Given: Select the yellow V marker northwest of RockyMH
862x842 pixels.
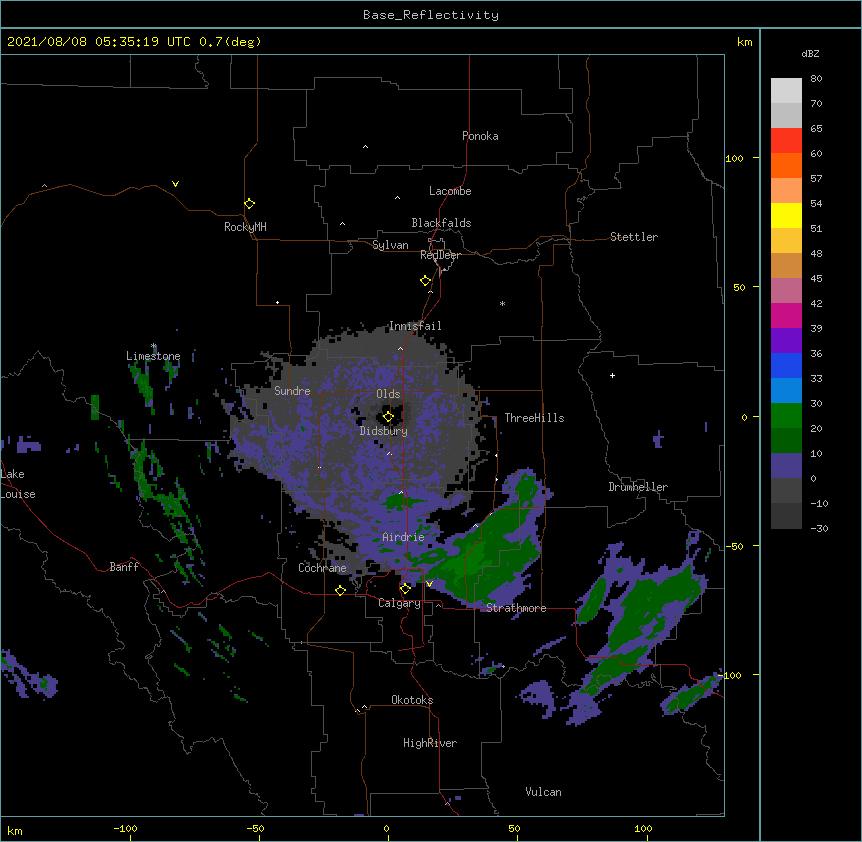Looking at the screenshot, I should [x=175, y=184].
